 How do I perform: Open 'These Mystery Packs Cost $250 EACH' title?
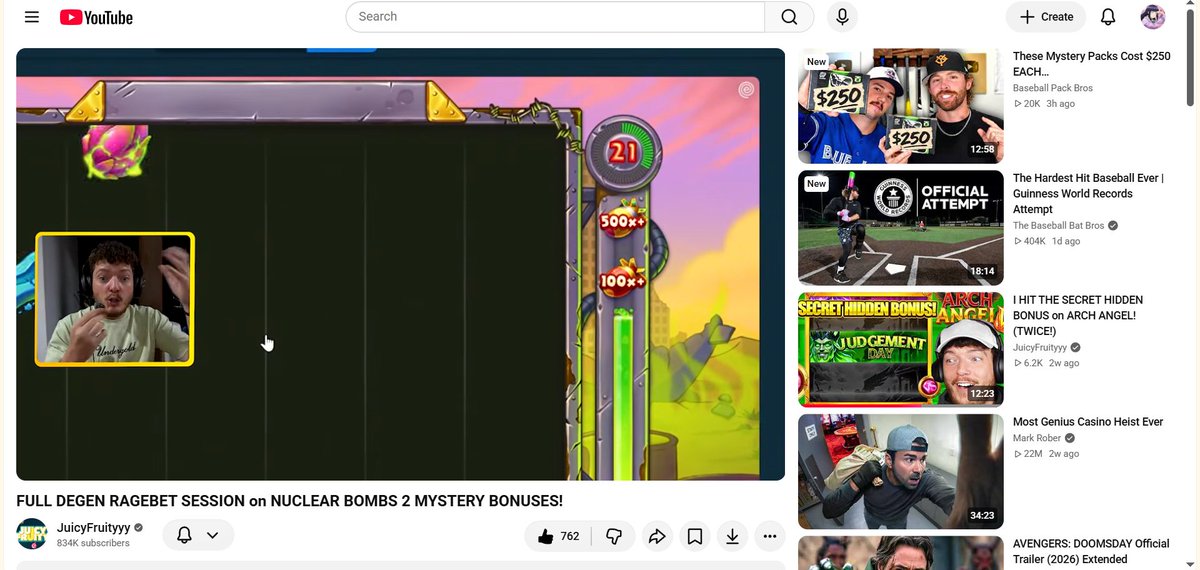(1091, 64)
